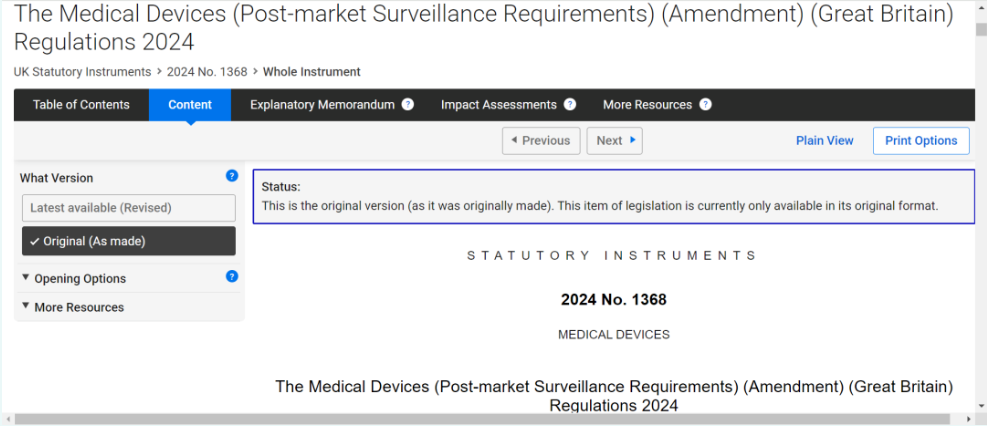The width and height of the screenshot is (987, 426).
Task: Click help icon beside Impact Assessments
Action: click(570, 105)
